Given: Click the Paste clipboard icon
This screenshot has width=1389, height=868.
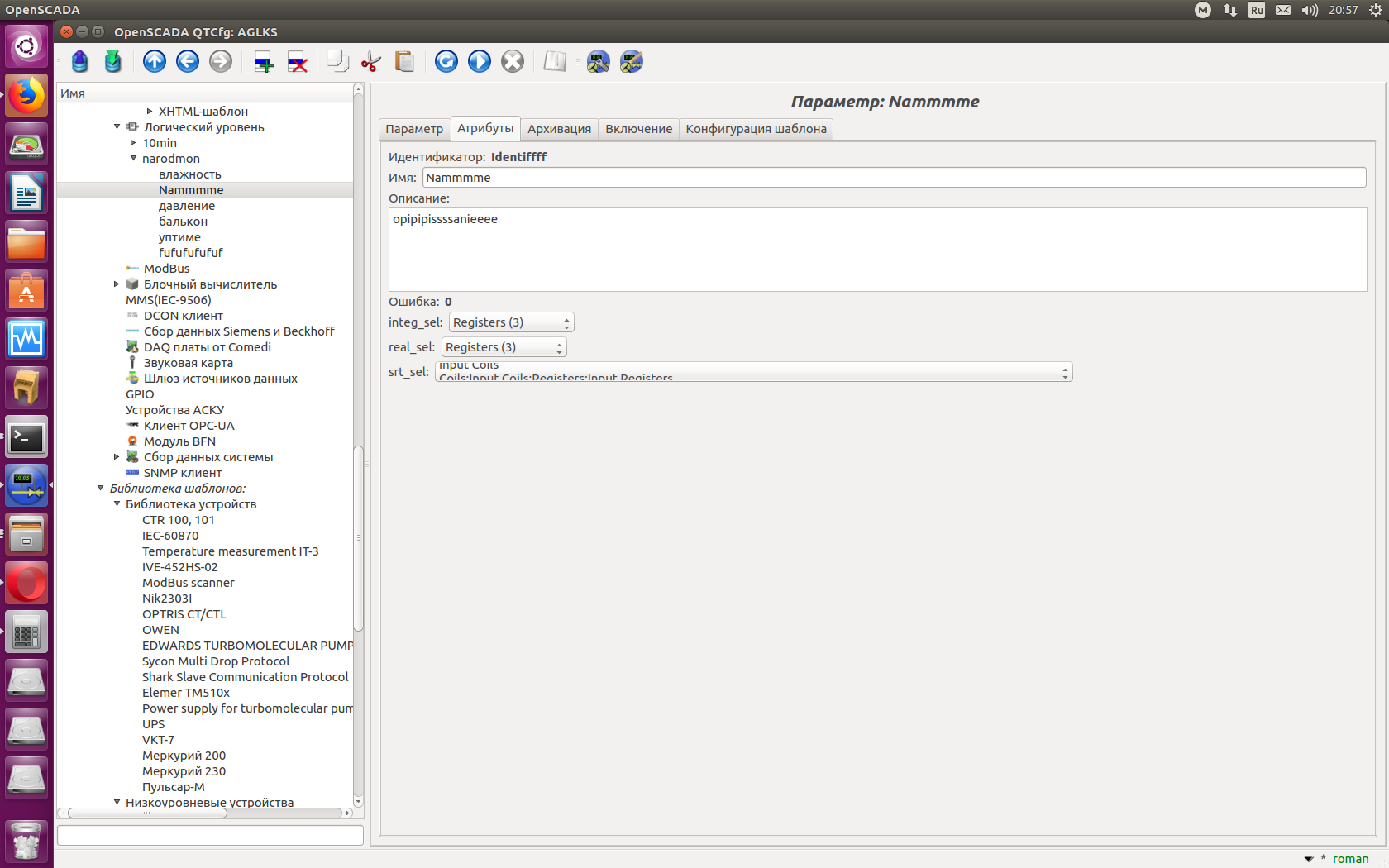Looking at the screenshot, I should click(404, 61).
